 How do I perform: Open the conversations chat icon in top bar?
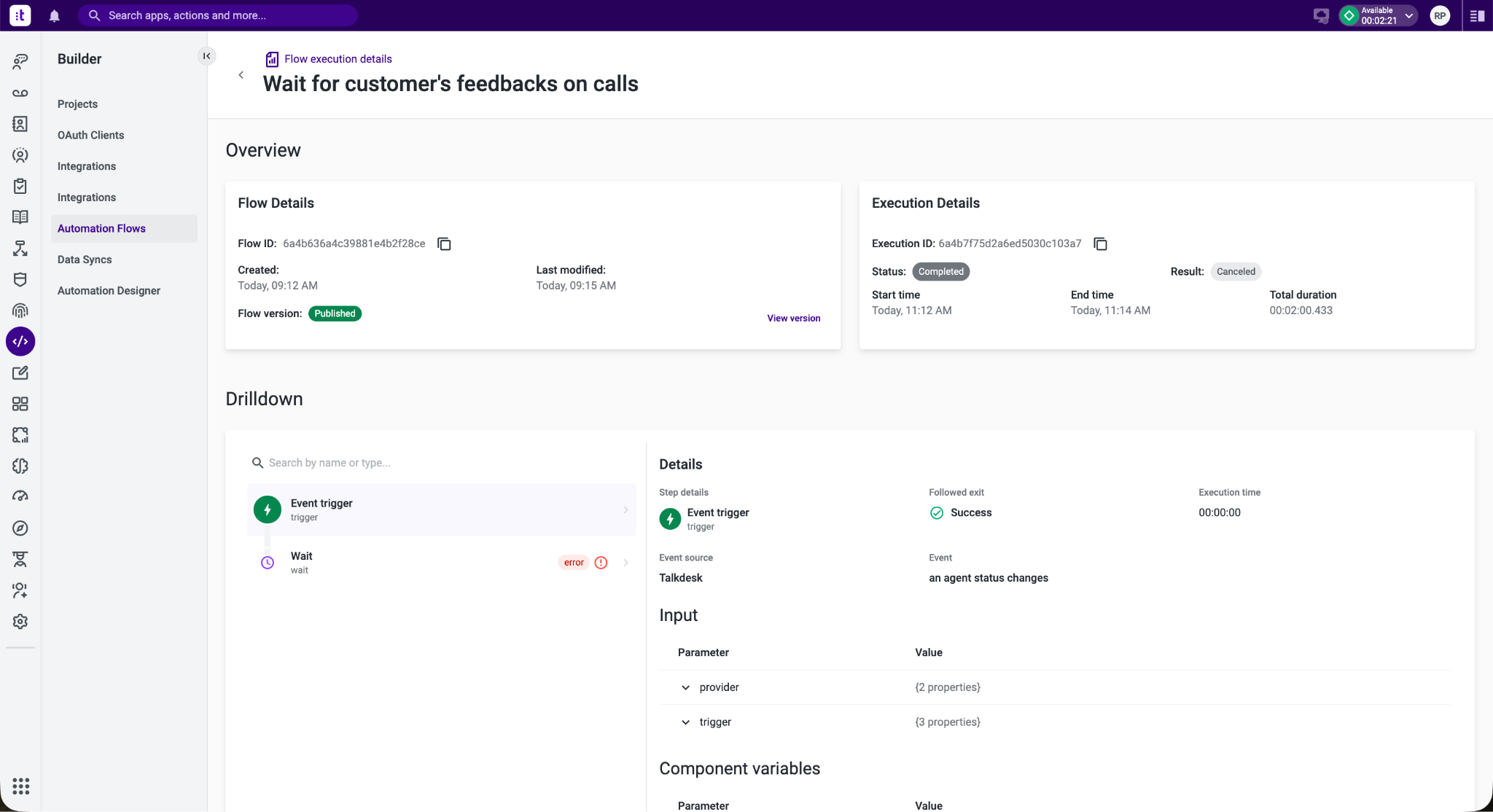pyautogui.click(x=1321, y=15)
